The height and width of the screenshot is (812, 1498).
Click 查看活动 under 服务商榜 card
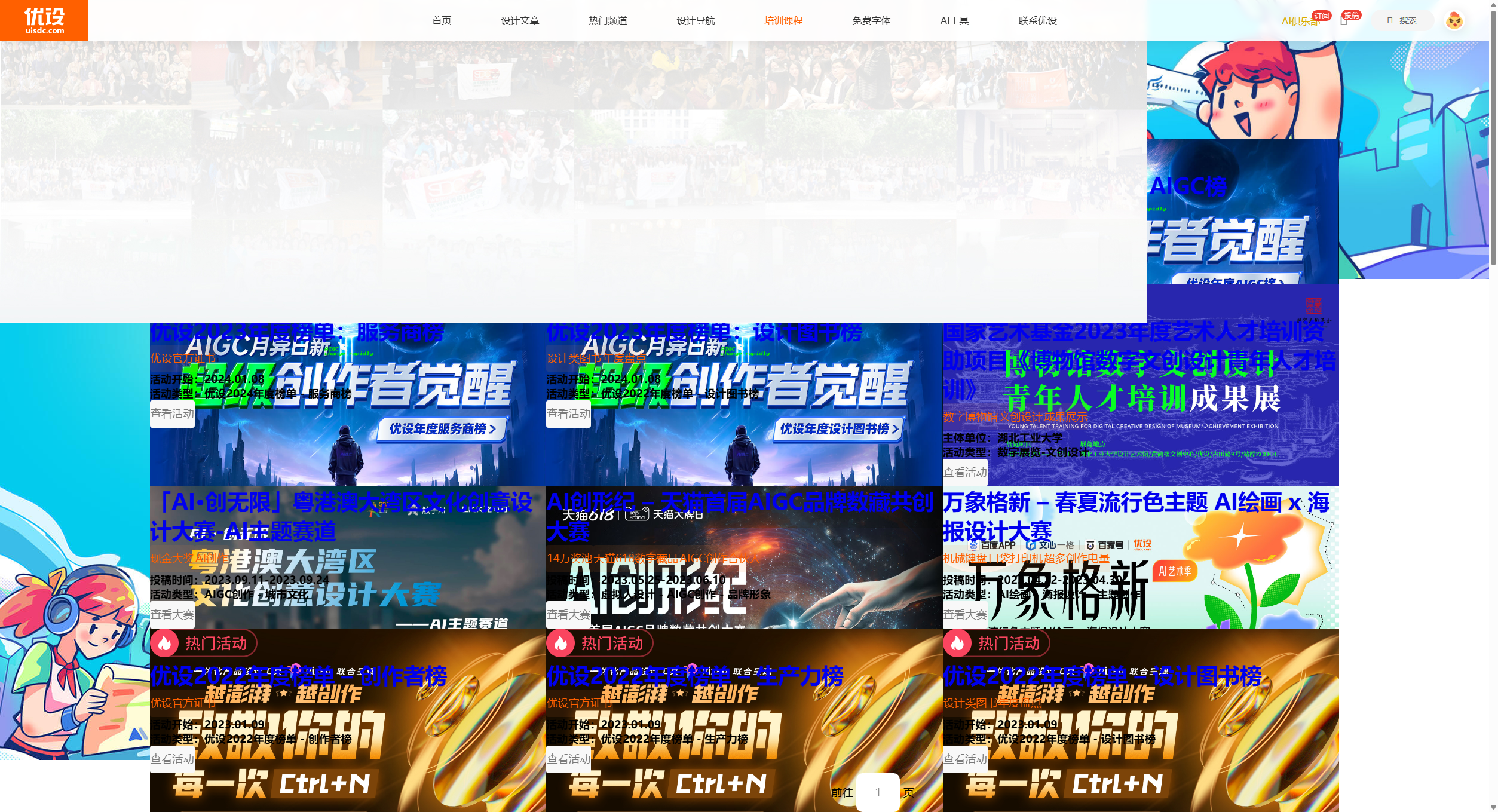click(x=172, y=413)
